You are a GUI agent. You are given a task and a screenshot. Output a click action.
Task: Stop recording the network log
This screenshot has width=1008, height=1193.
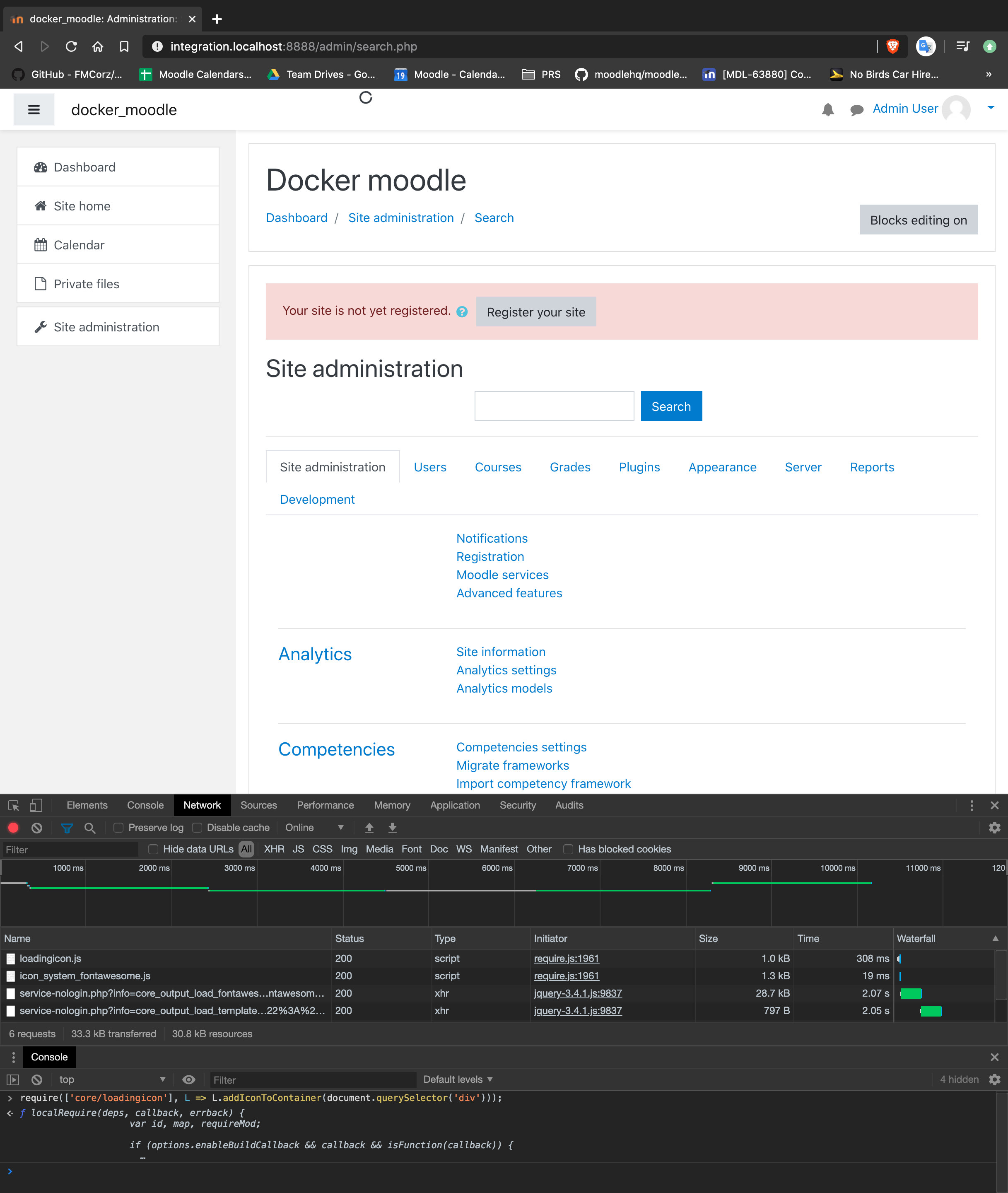[13, 828]
